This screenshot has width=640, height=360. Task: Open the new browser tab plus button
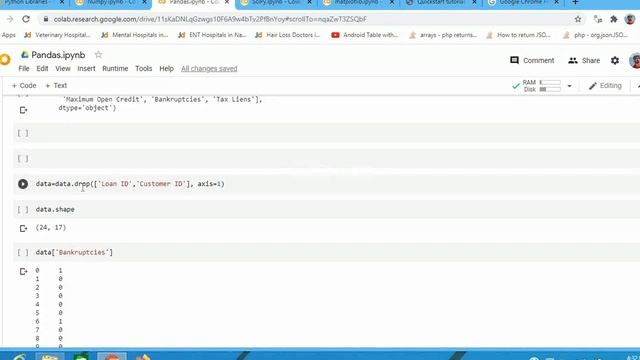(x=575, y=2)
